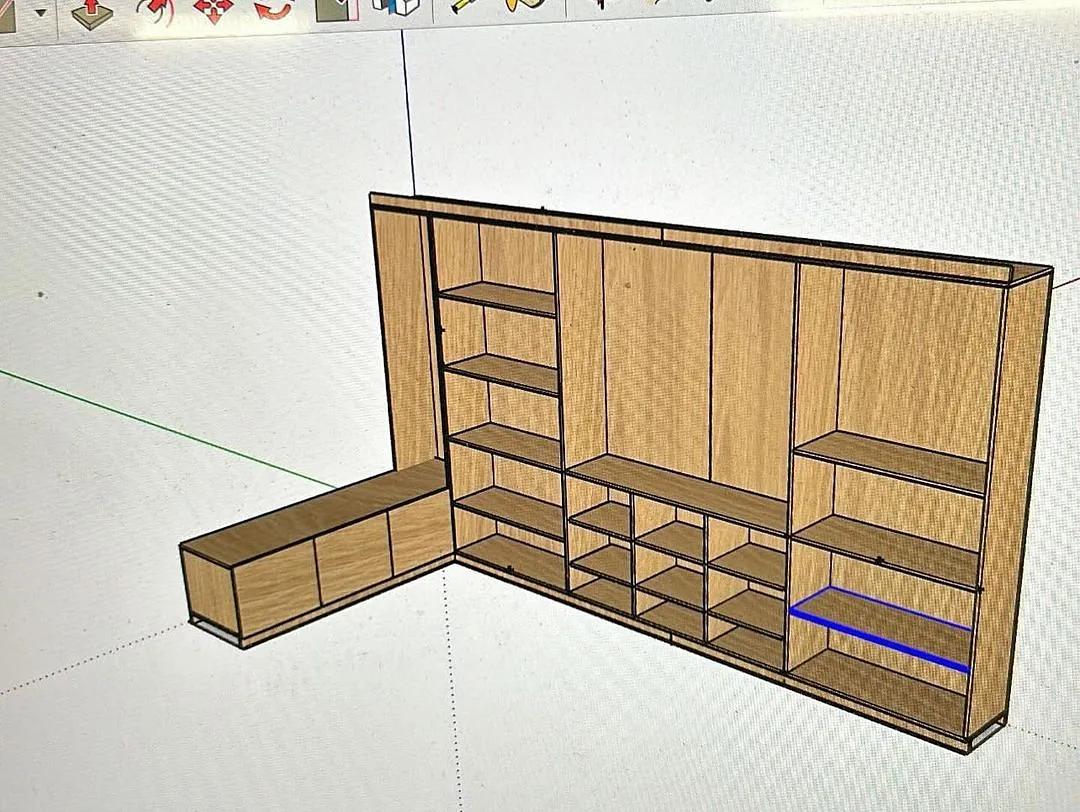1080x812 pixels.
Task: Select the blue-highlighted shelf in the model
Action: [x=882, y=626]
